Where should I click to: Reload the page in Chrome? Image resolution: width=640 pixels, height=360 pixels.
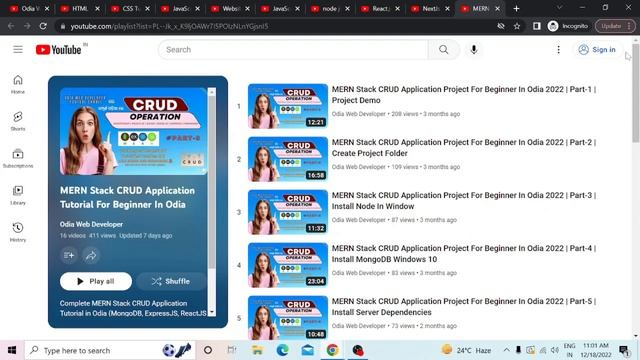tap(43, 26)
